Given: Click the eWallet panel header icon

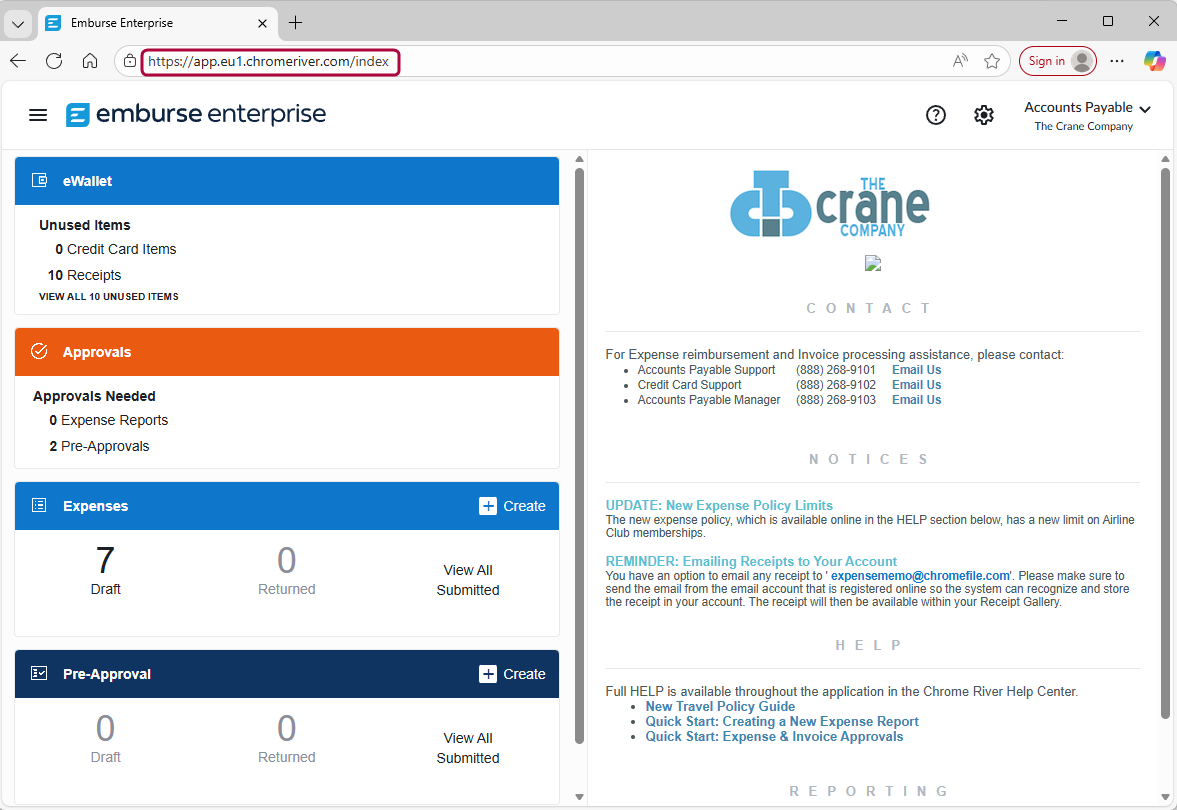Looking at the screenshot, I should 38,180.
